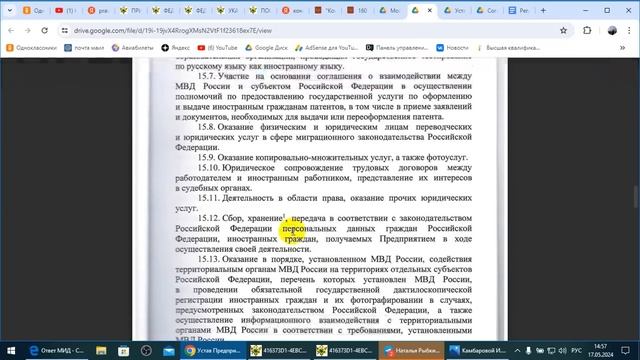Click the '15.11.' paragraph number
Viewport: 640px width, 360px height.
click(209, 198)
